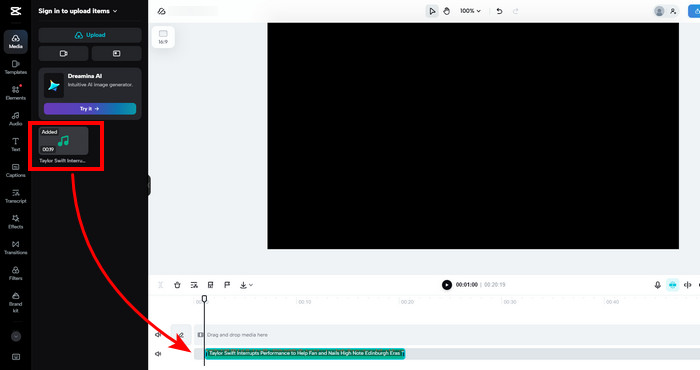This screenshot has width=700, height=370.
Task: Open the user profile avatar
Action: point(659,11)
